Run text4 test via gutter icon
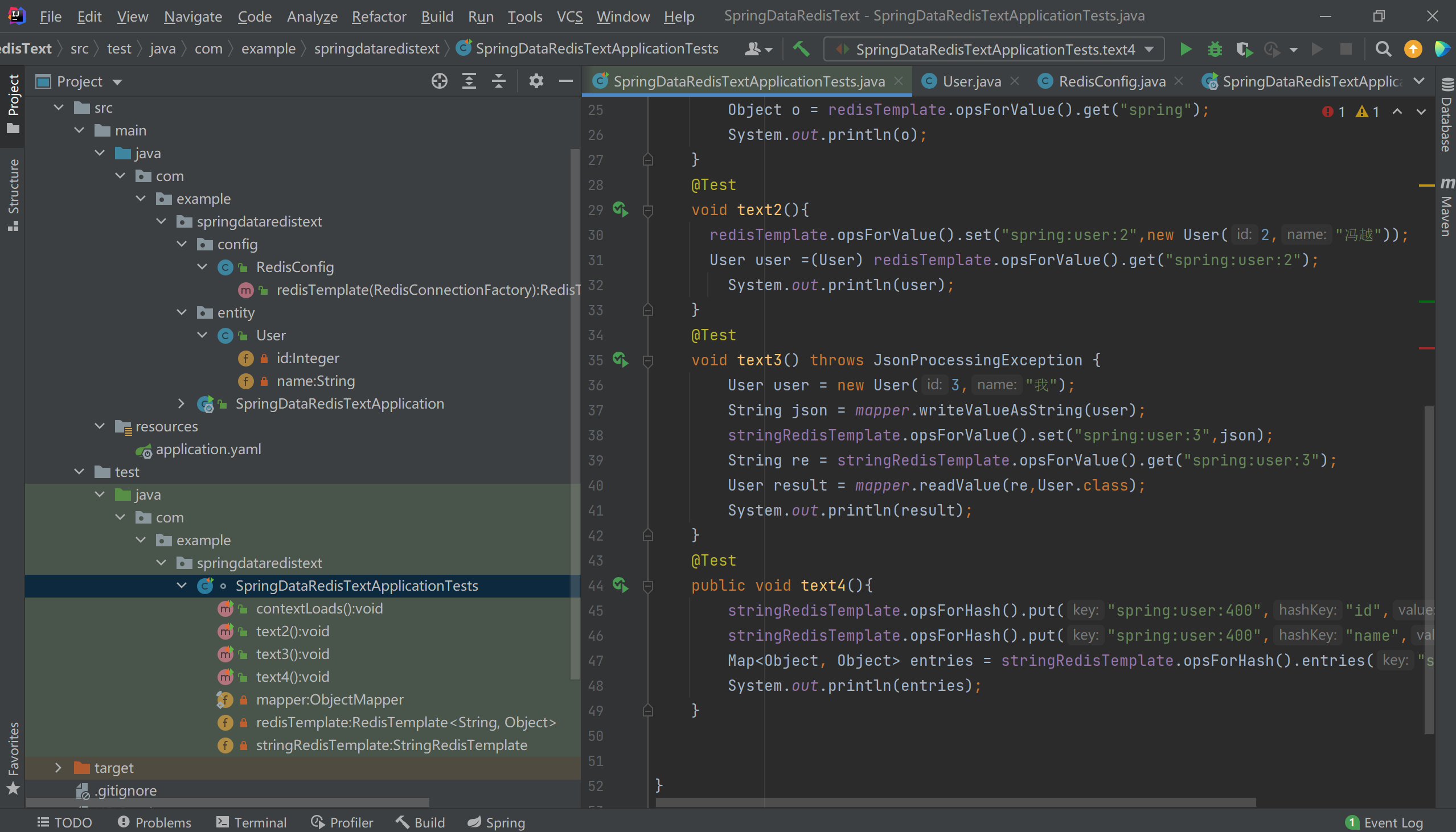This screenshot has height=832, width=1456. pos(620,585)
